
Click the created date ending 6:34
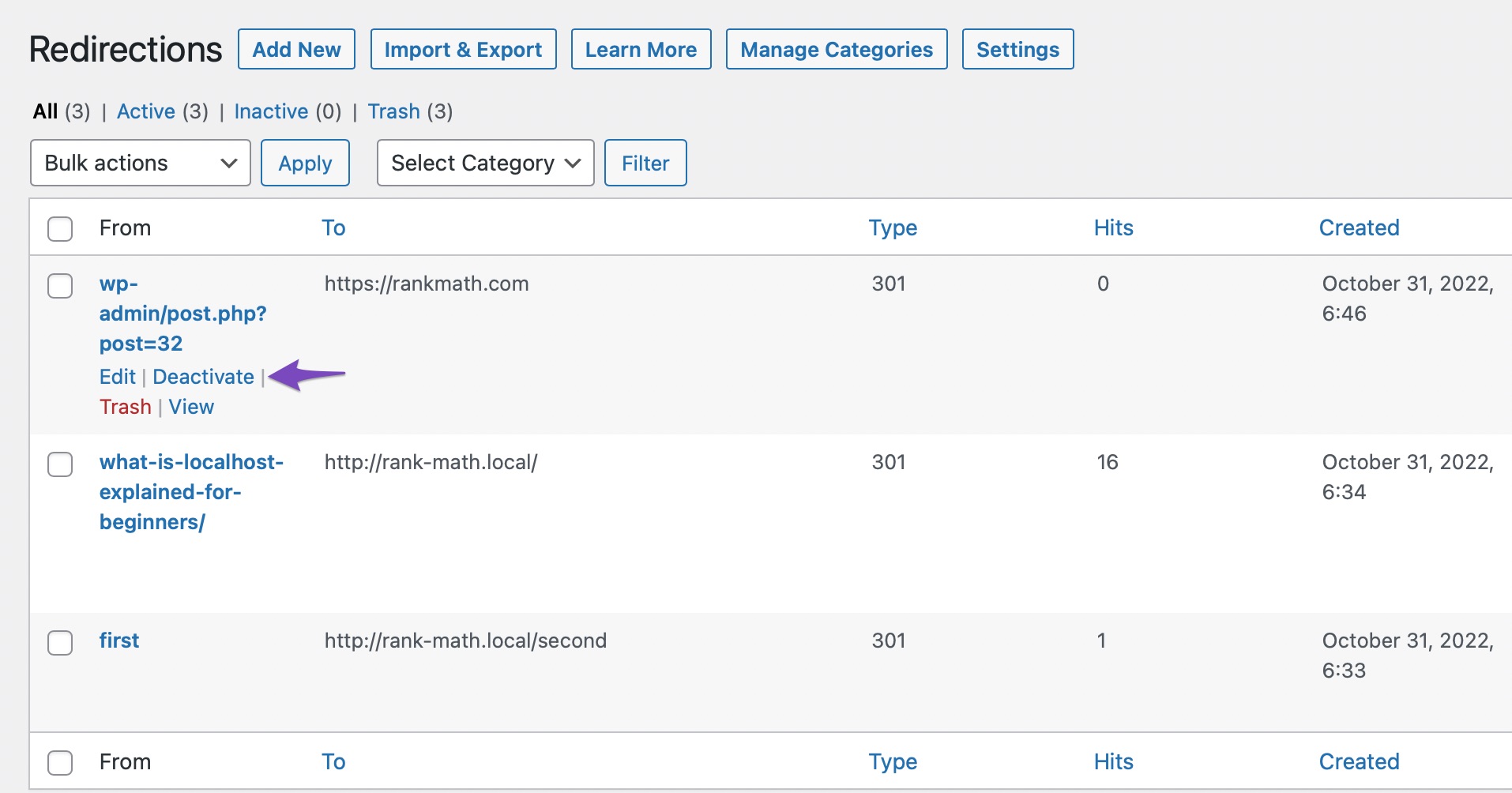(x=1408, y=477)
